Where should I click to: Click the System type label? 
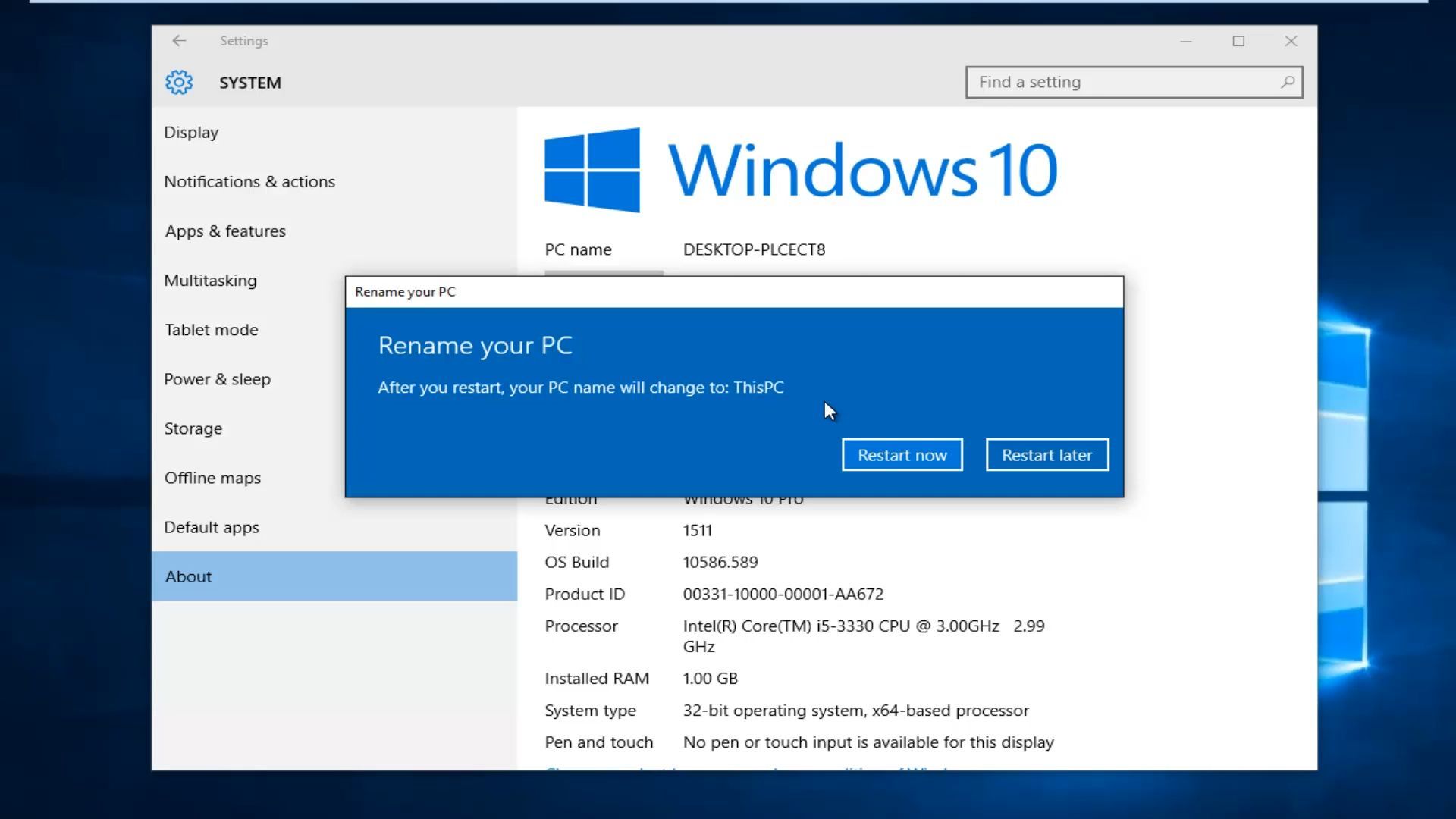tap(590, 711)
